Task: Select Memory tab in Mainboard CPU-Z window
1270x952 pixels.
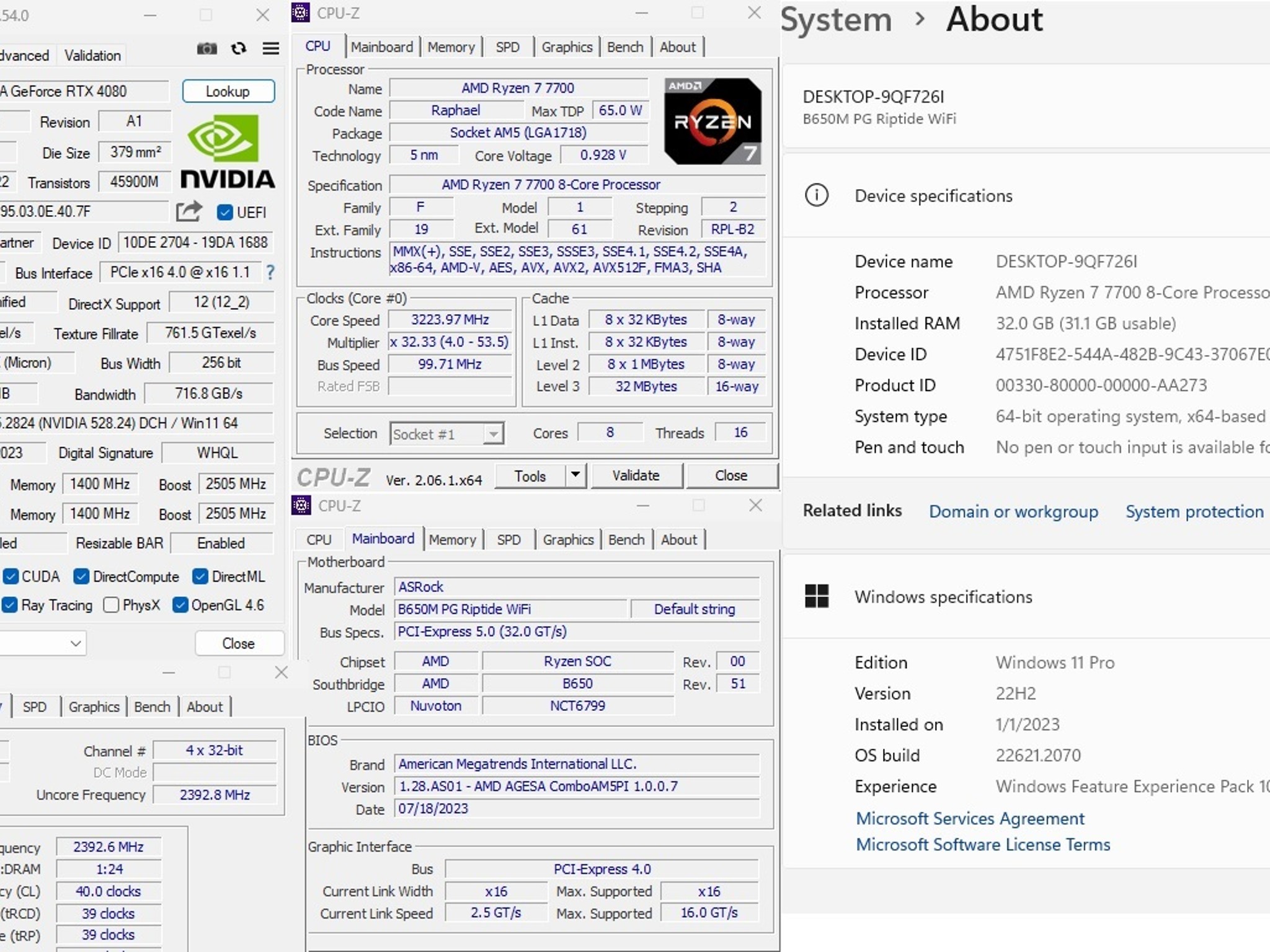Action: [452, 540]
